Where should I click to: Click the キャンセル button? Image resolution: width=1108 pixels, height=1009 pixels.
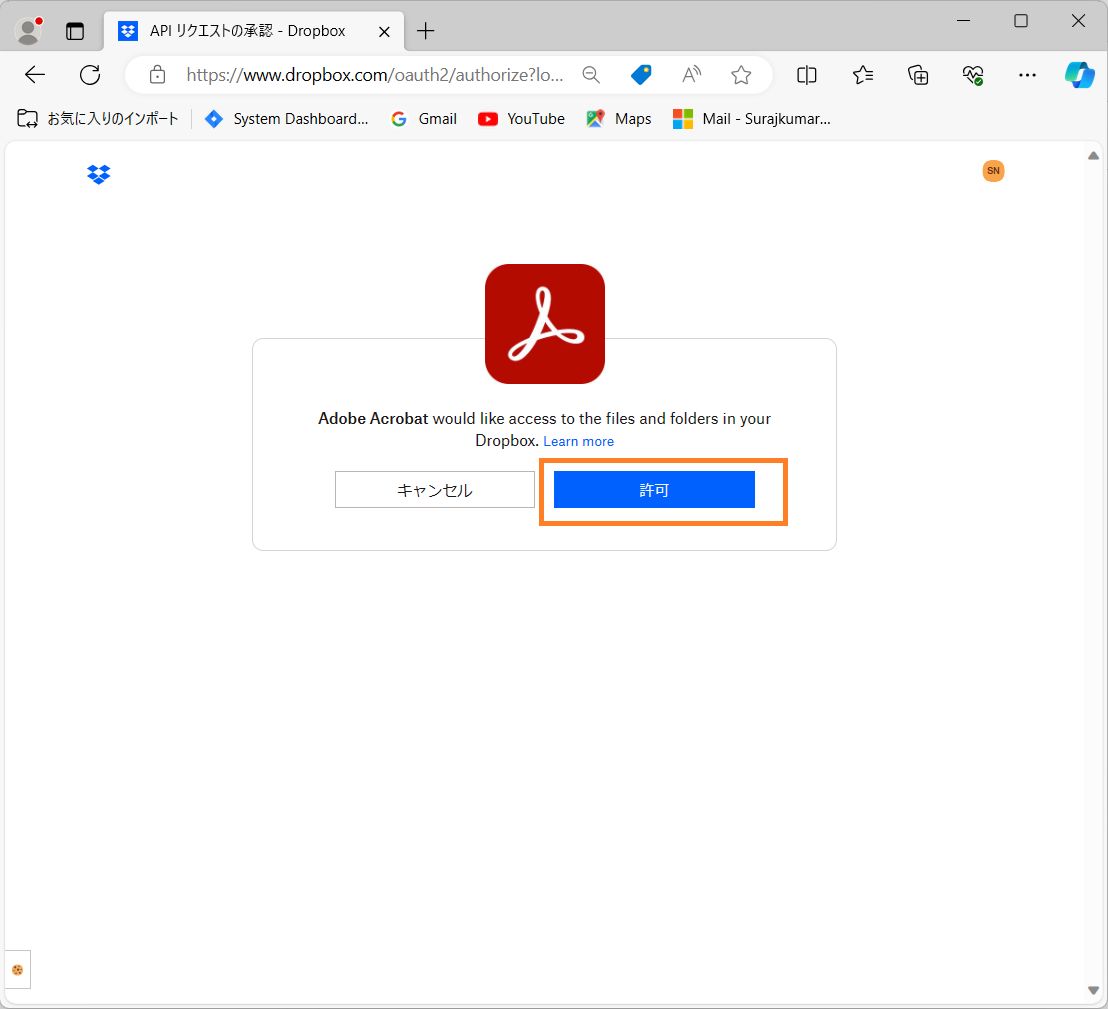click(x=434, y=490)
